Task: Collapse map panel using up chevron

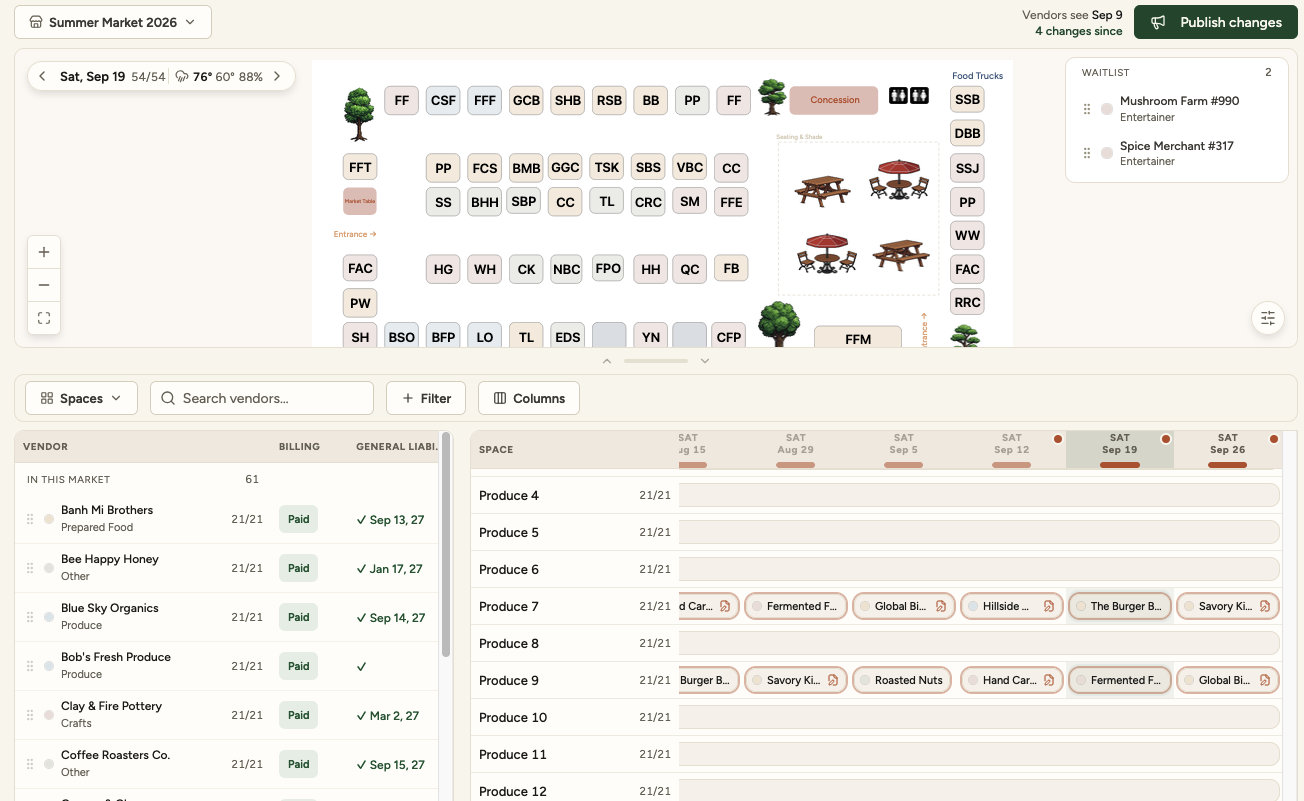Action: click(606, 361)
